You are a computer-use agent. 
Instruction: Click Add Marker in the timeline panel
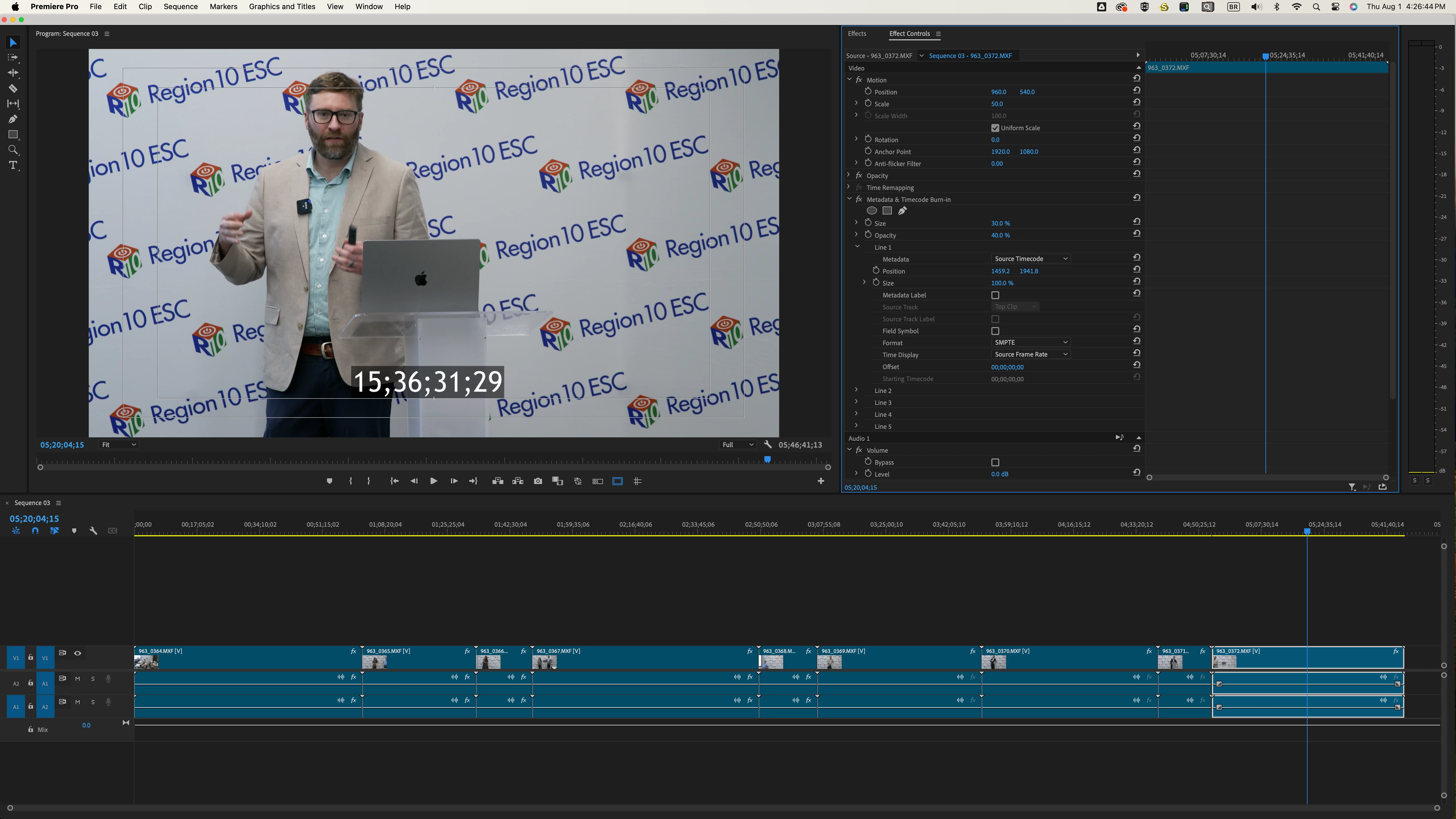[x=74, y=531]
